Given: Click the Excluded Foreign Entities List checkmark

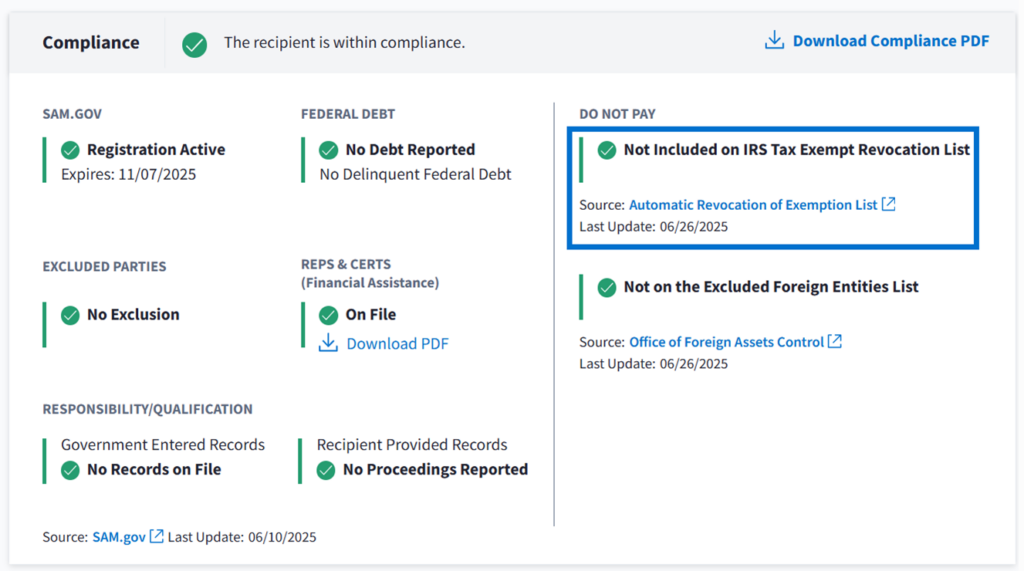Looking at the screenshot, I should (606, 287).
